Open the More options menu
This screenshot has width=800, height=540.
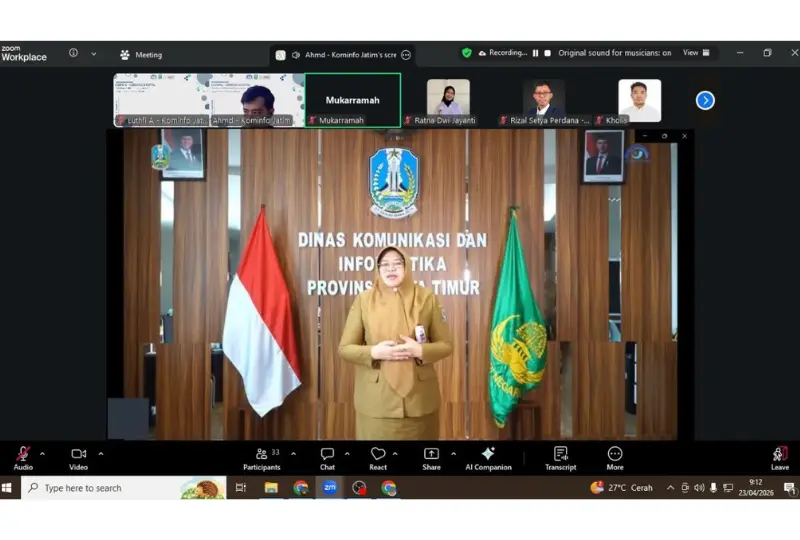pyautogui.click(x=615, y=455)
